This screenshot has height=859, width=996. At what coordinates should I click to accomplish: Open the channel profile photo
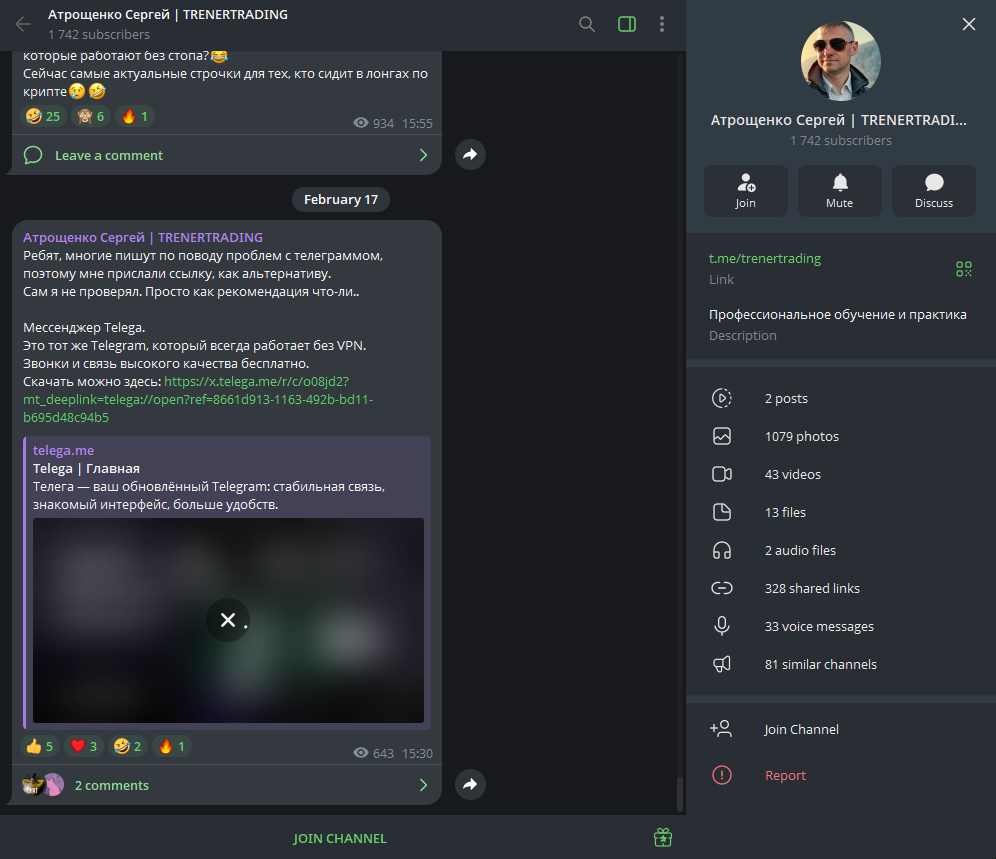(x=840, y=61)
